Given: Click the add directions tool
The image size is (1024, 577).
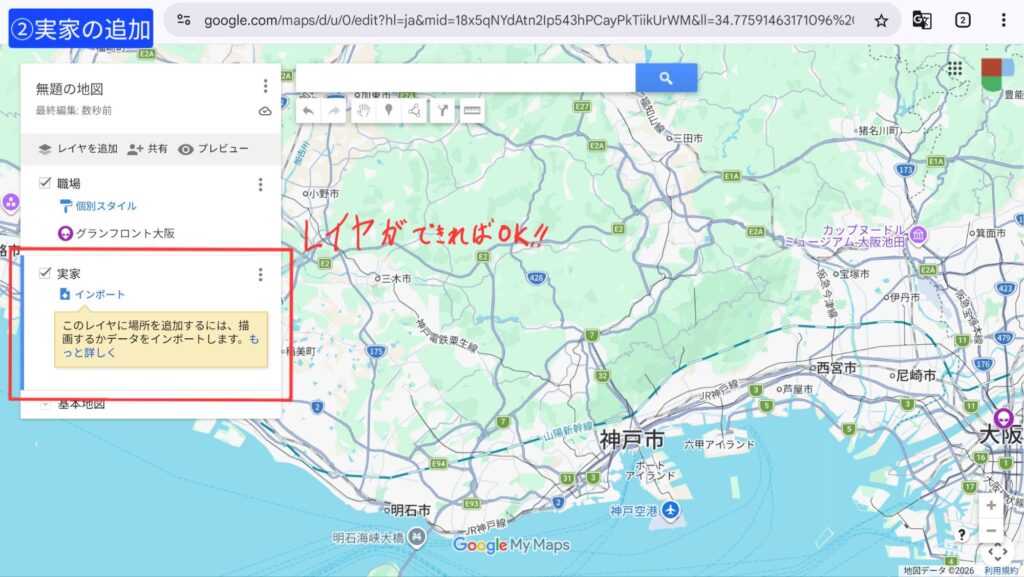Looking at the screenshot, I should point(441,111).
